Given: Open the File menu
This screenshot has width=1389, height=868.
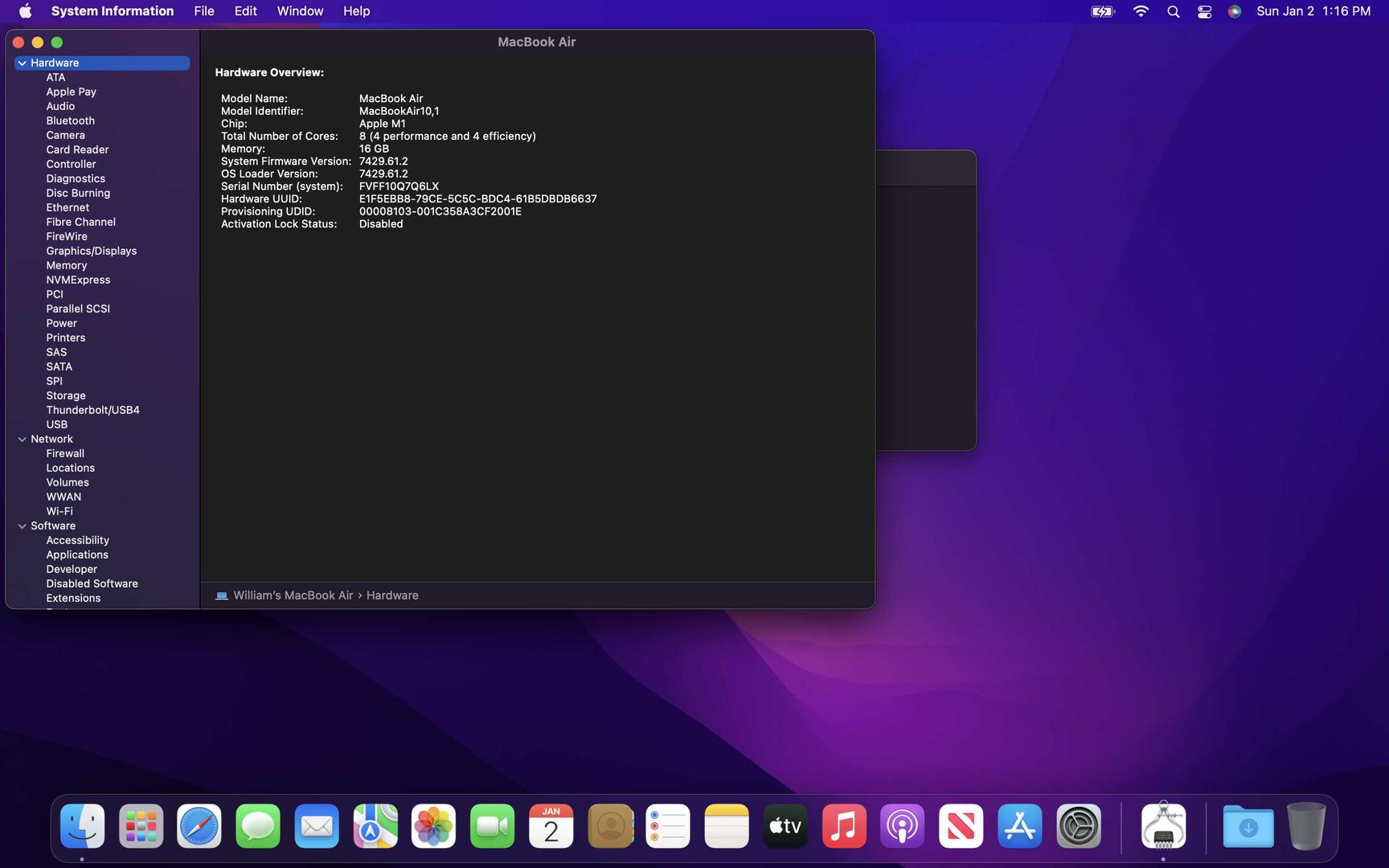Looking at the screenshot, I should [204, 11].
